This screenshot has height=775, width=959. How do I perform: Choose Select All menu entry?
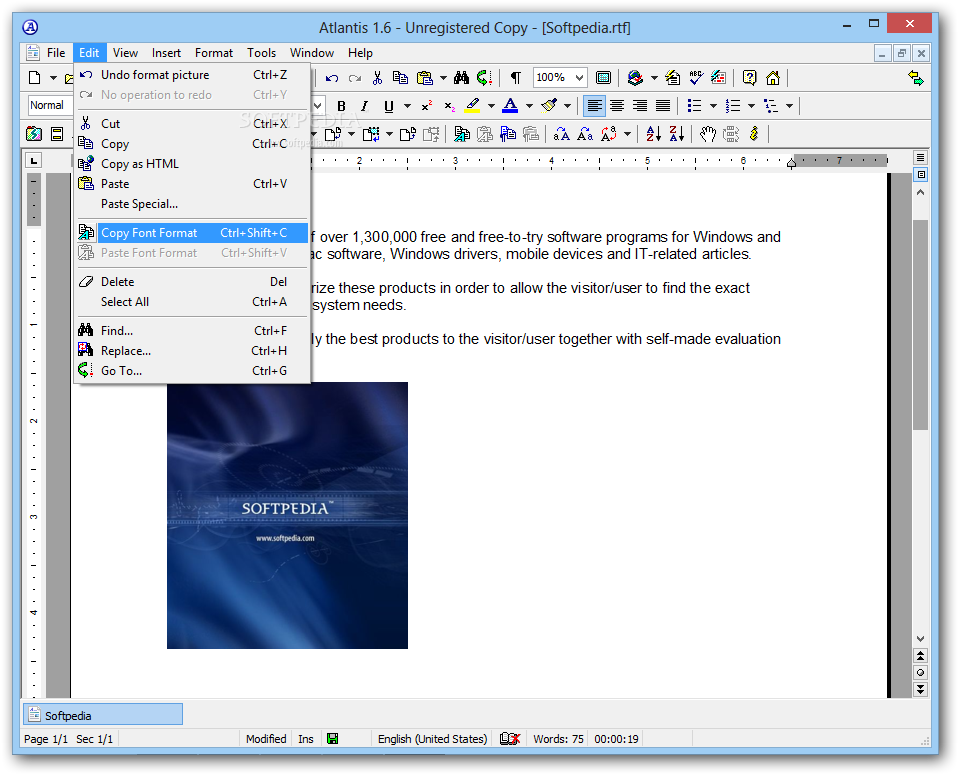coord(192,302)
